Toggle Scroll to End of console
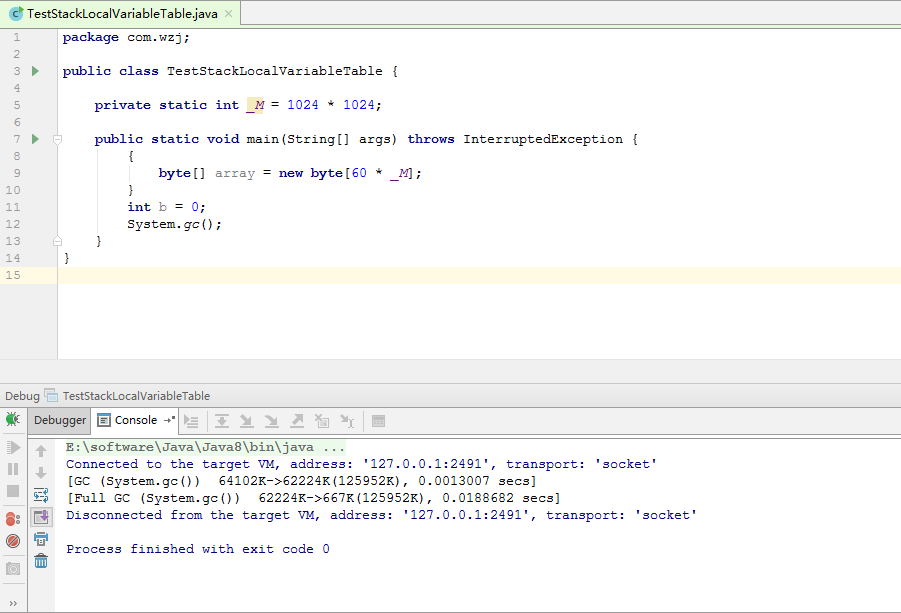This screenshot has height=613, width=901. tap(41, 517)
